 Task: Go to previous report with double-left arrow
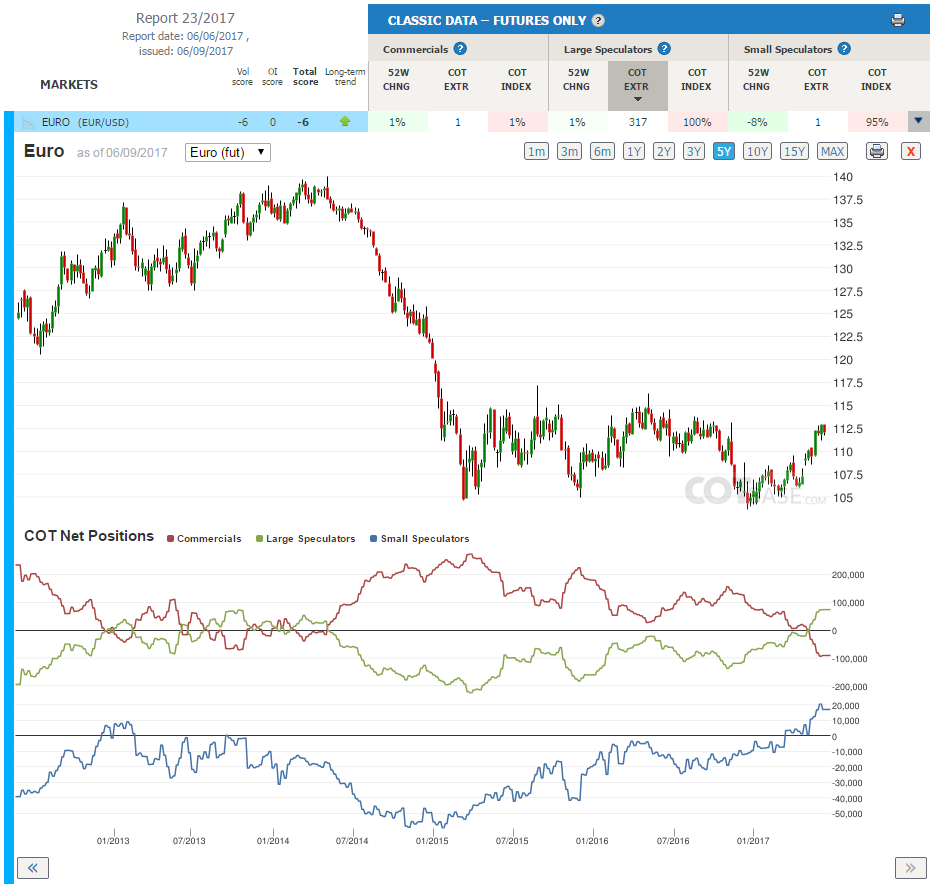33,868
